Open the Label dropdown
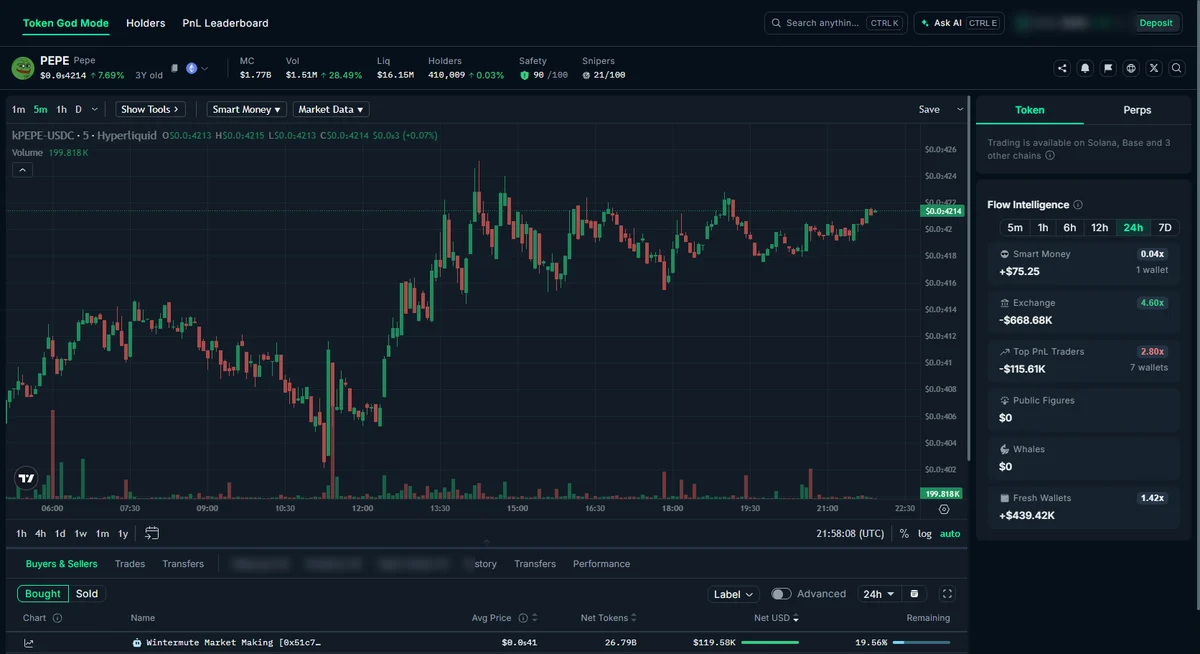1200x654 pixels. tap(734, 594)
